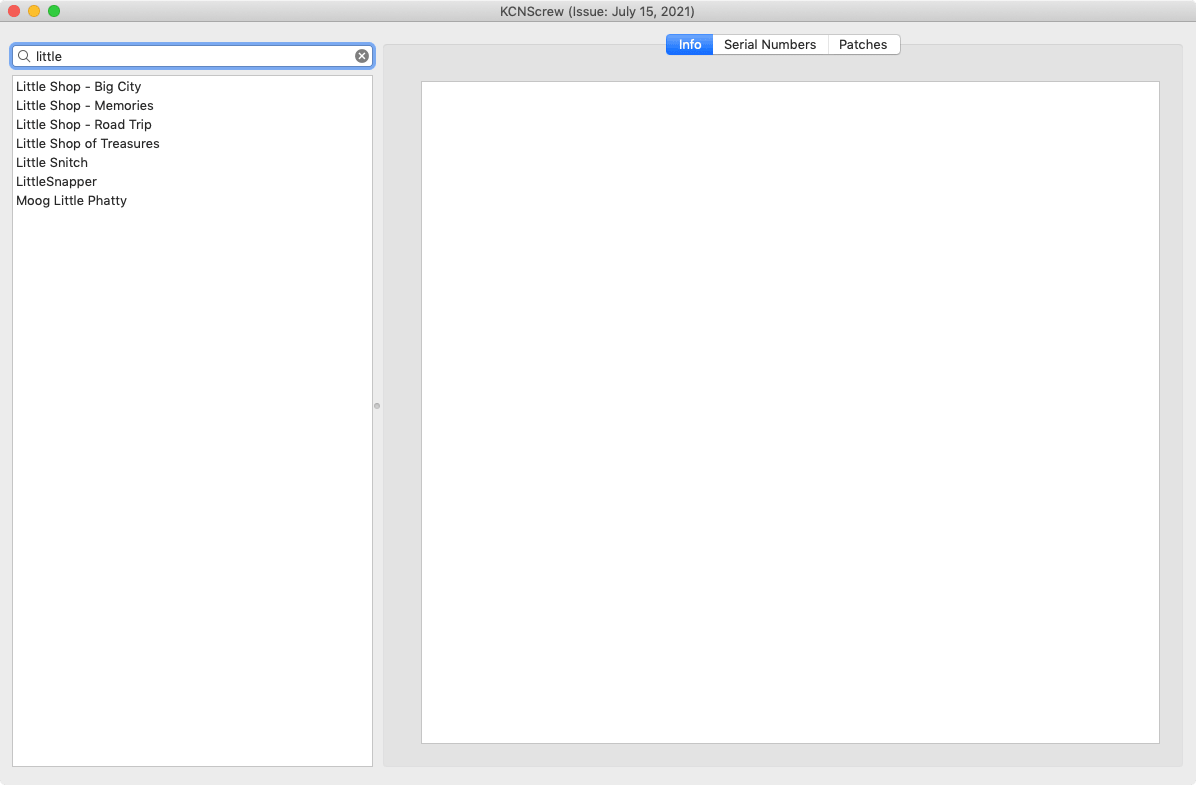Clear the search text with the X button
1196x785 pixels.
(x=362, y=56)
